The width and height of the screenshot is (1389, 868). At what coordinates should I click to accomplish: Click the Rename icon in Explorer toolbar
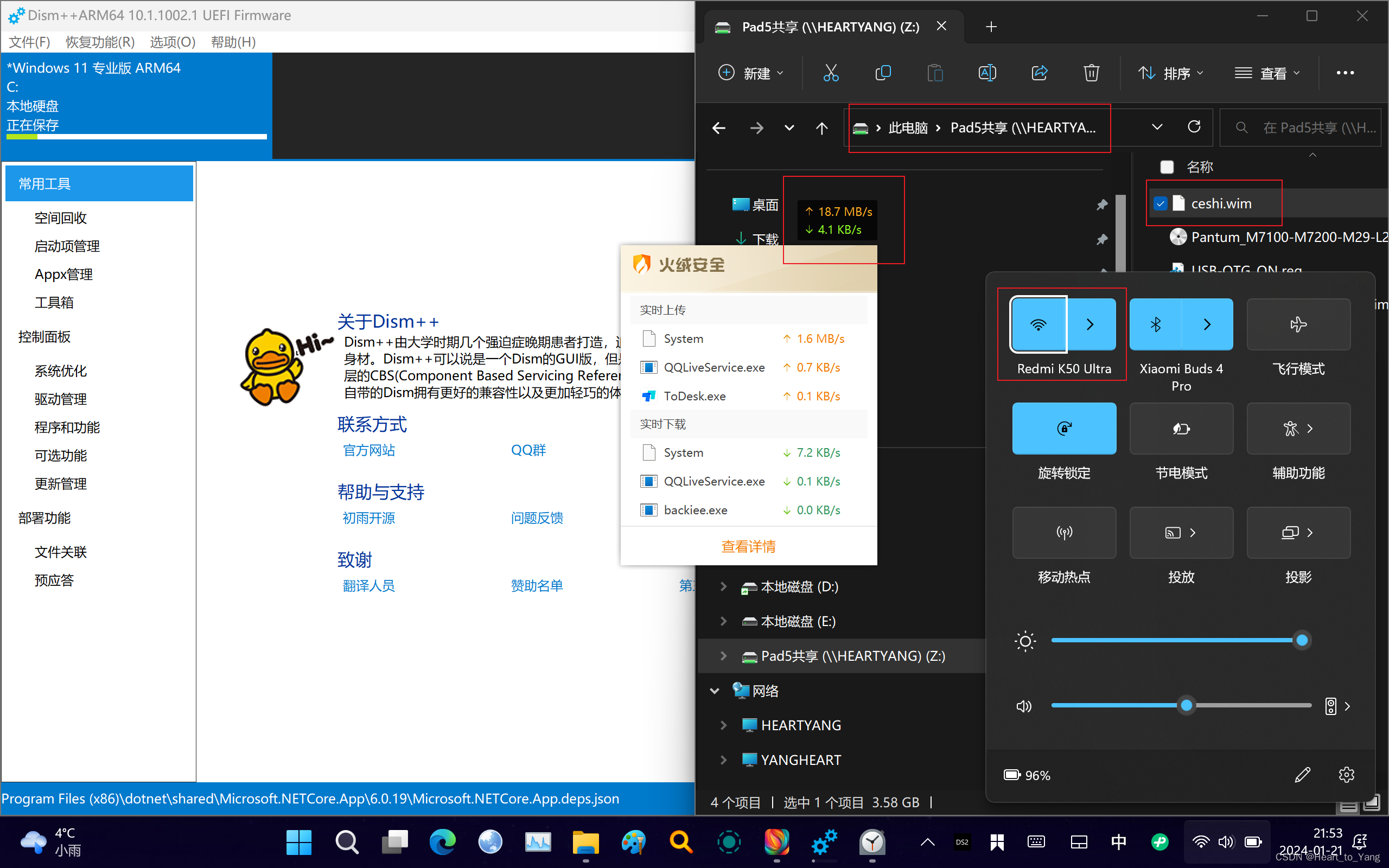tap(987, 73)
